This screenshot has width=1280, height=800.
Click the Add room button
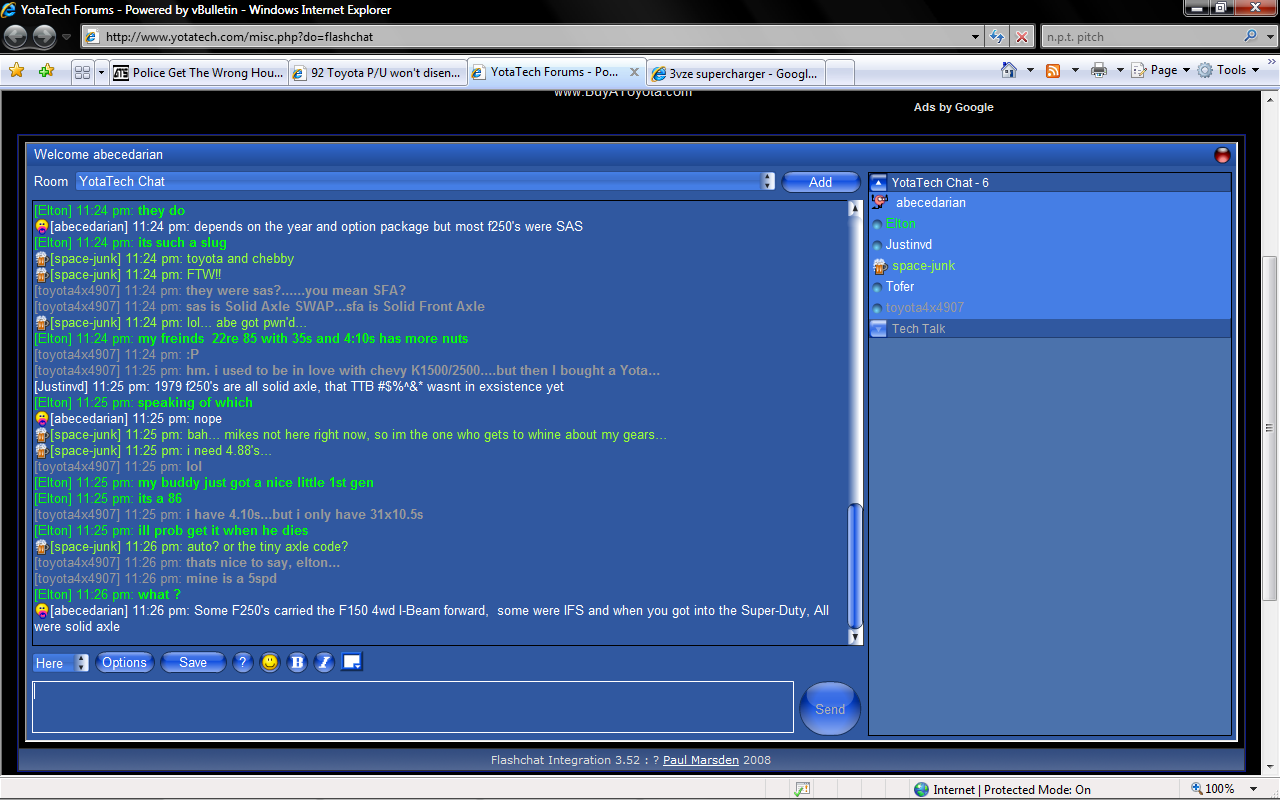pos(820,182)
